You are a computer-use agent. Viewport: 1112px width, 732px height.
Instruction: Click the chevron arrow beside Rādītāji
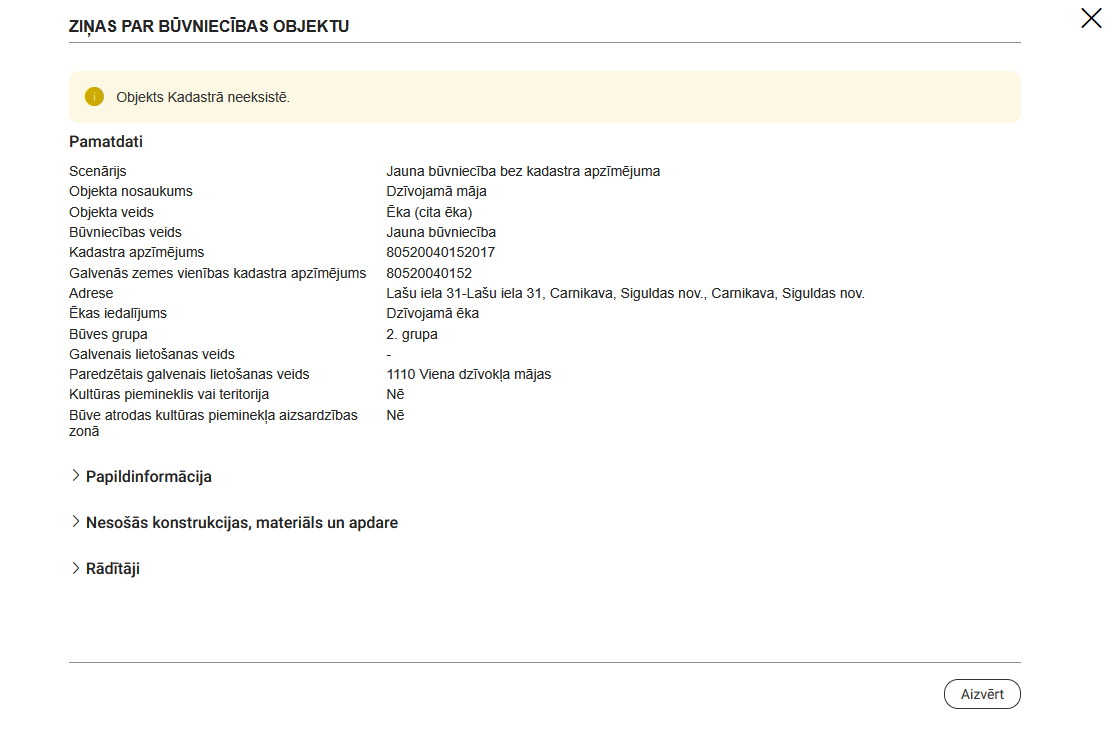pyautogui.click(x=76, y=568)
